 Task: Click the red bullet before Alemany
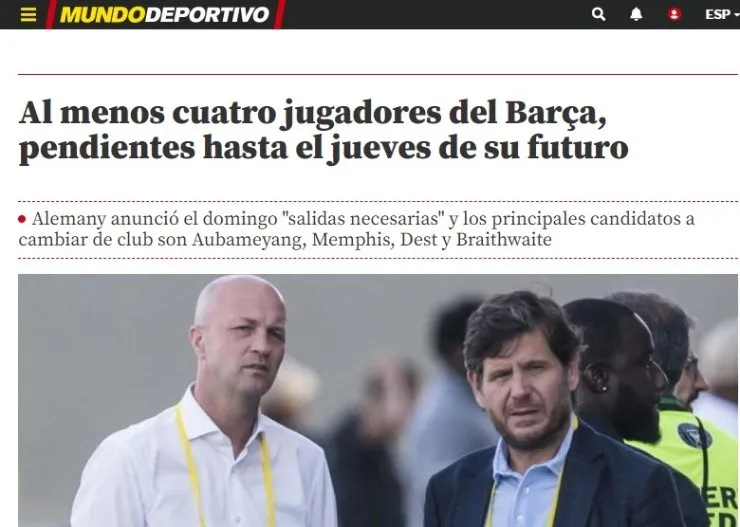coord(22,219)
